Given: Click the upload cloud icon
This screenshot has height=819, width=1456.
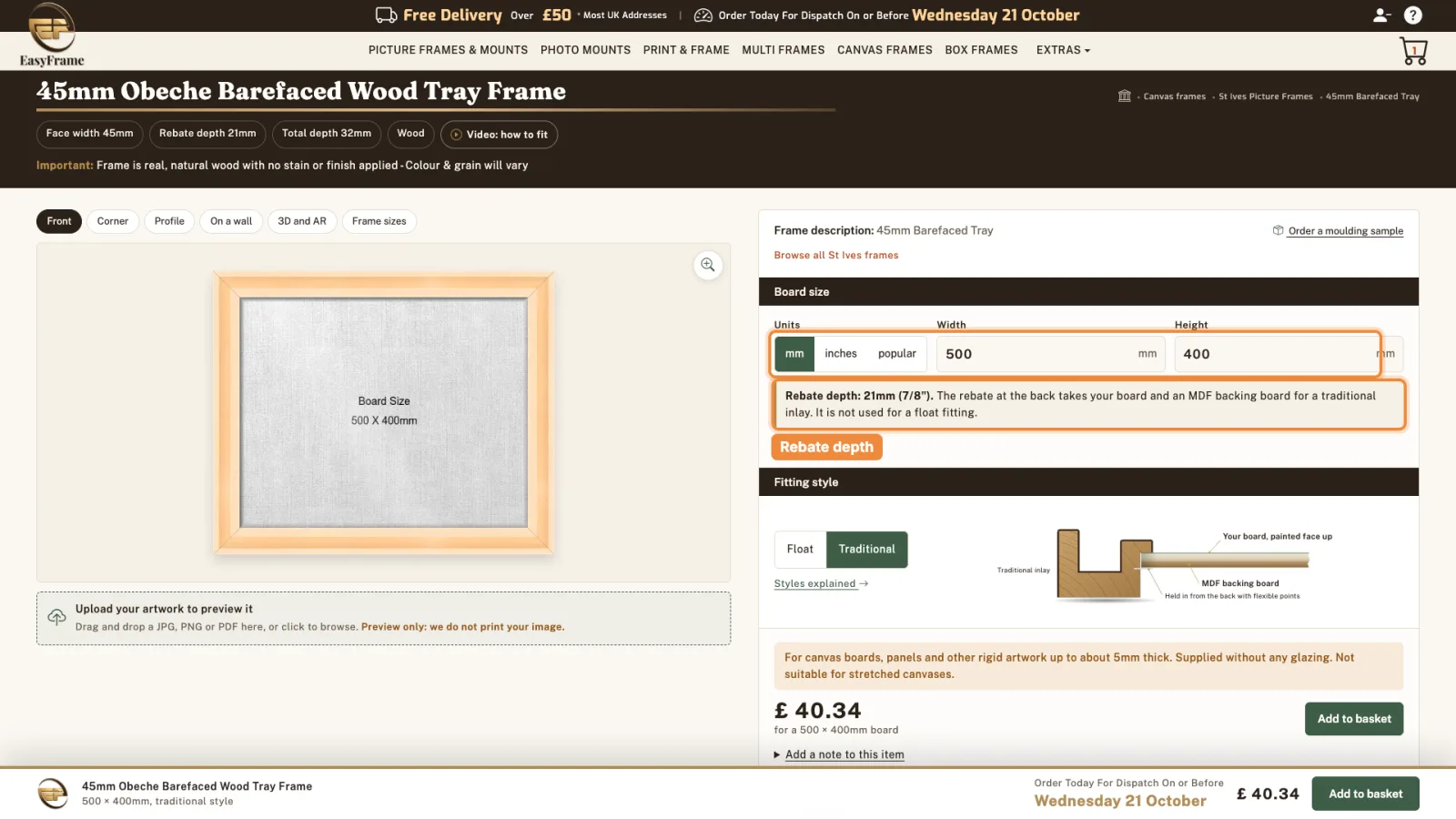Looking at the screenshot, I should (x=56, y=617).
